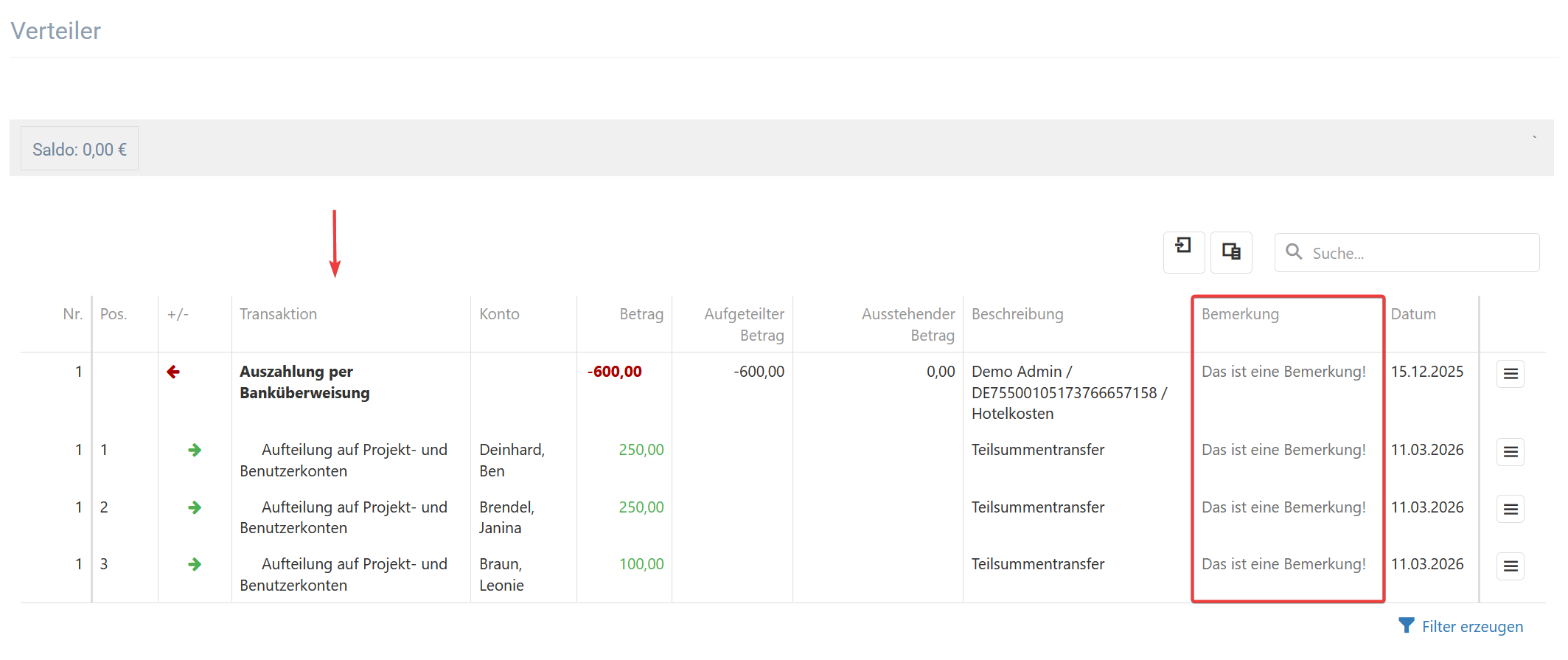Open hamburger menu for Deinhard, Ben row
1568x660 pixels.
[1510, 452]
